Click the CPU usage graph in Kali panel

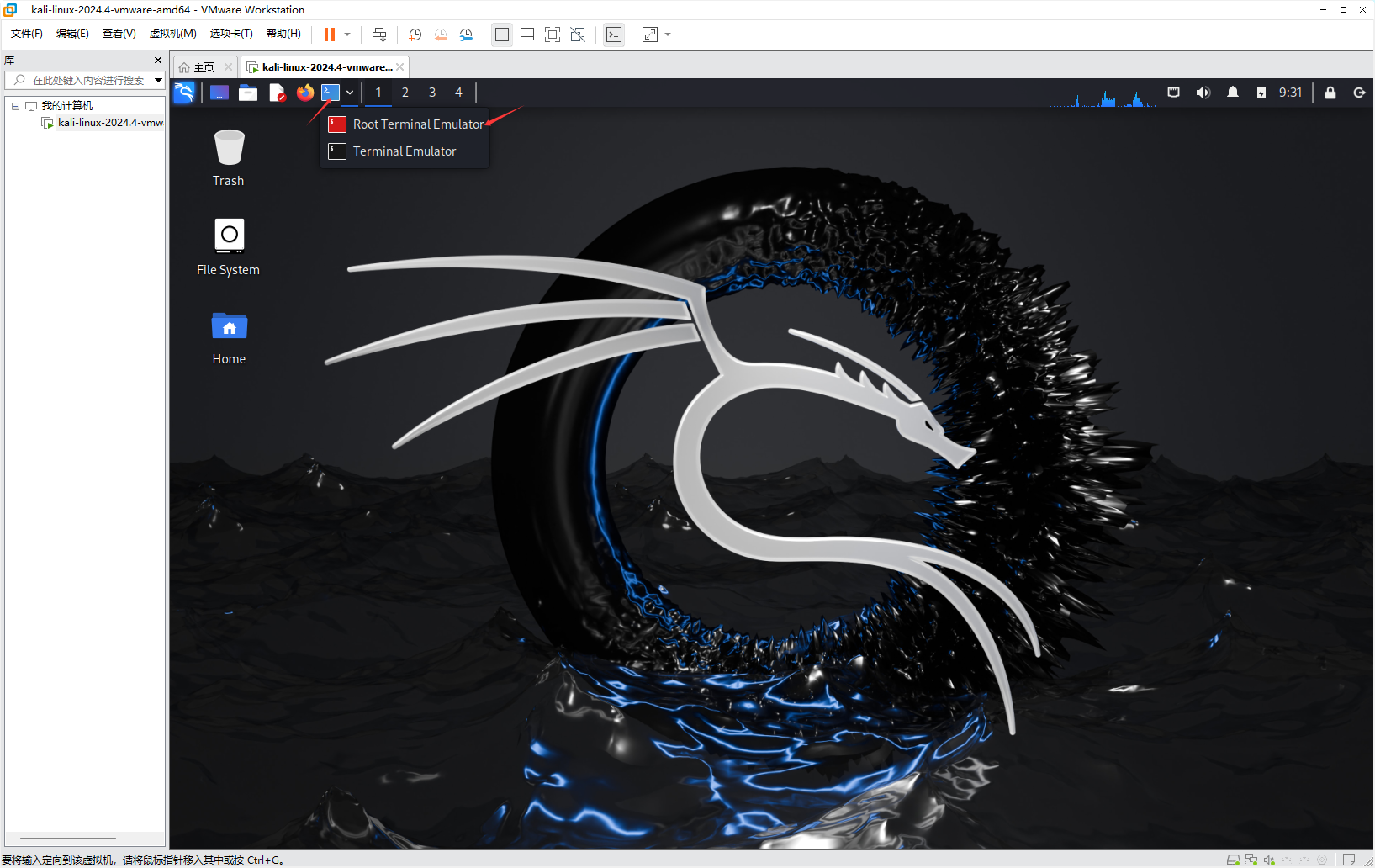tap(1103, 98)
